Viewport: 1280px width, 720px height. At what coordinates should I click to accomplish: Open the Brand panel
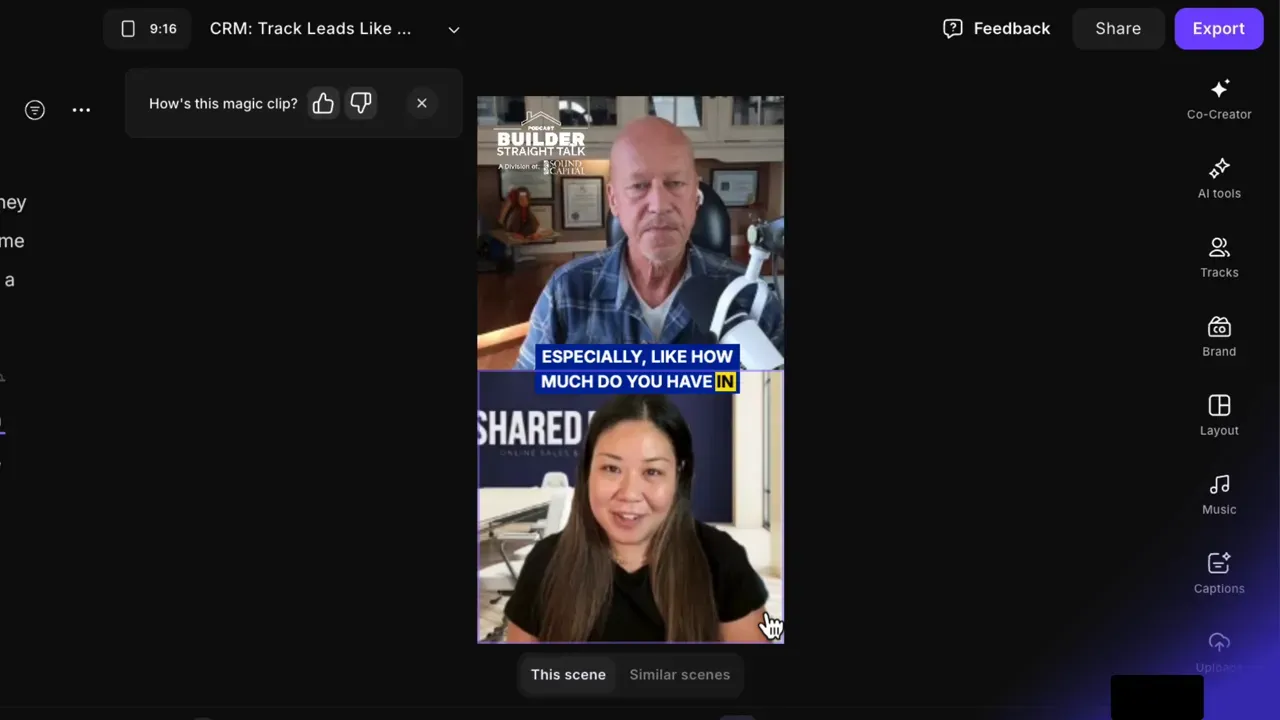(x=1219, y=337)
